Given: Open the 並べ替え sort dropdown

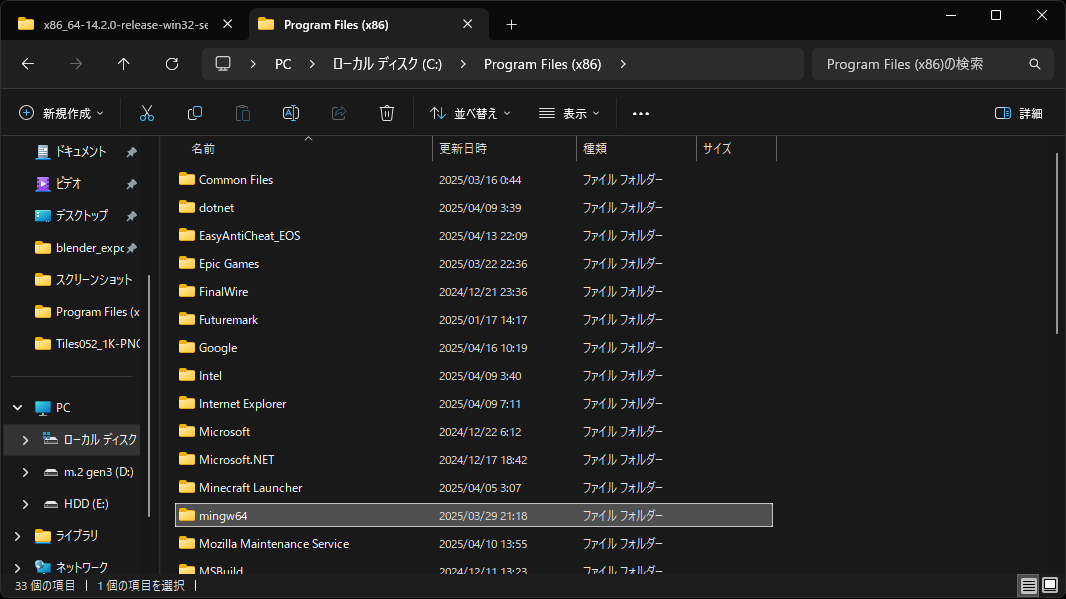Looking at the screenshot, I should click(x=470, y=114).
